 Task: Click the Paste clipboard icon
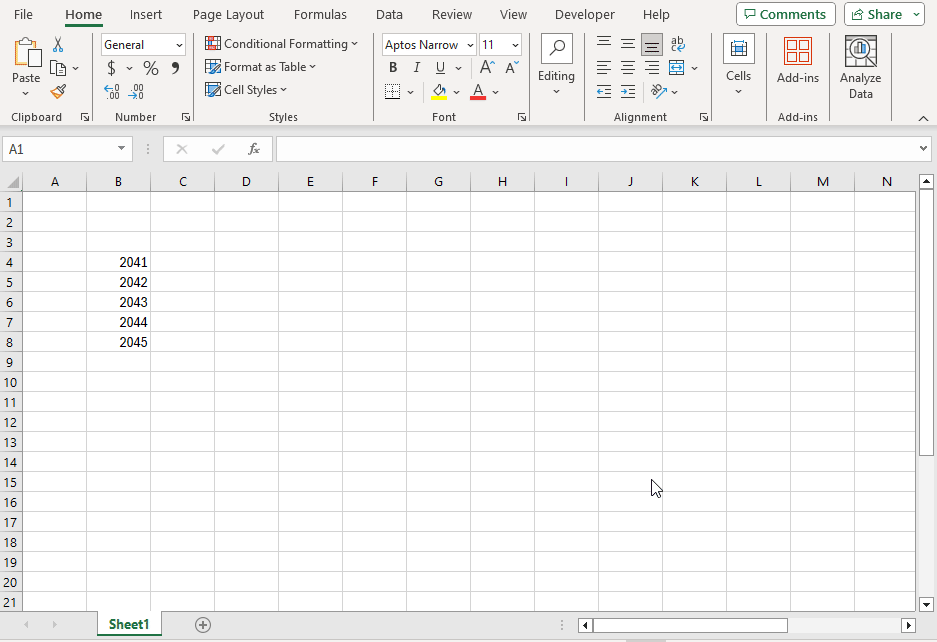[27, 53]
